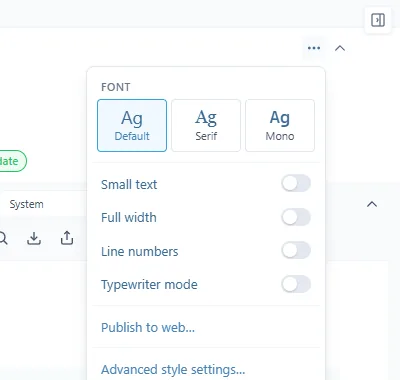400x380 pixels.
Task: Select the Serif font option
Action: [206, 125]
